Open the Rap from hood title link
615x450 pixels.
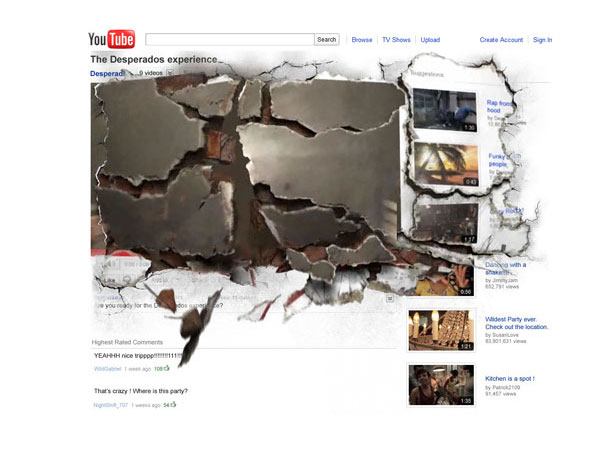coord(499,107)
